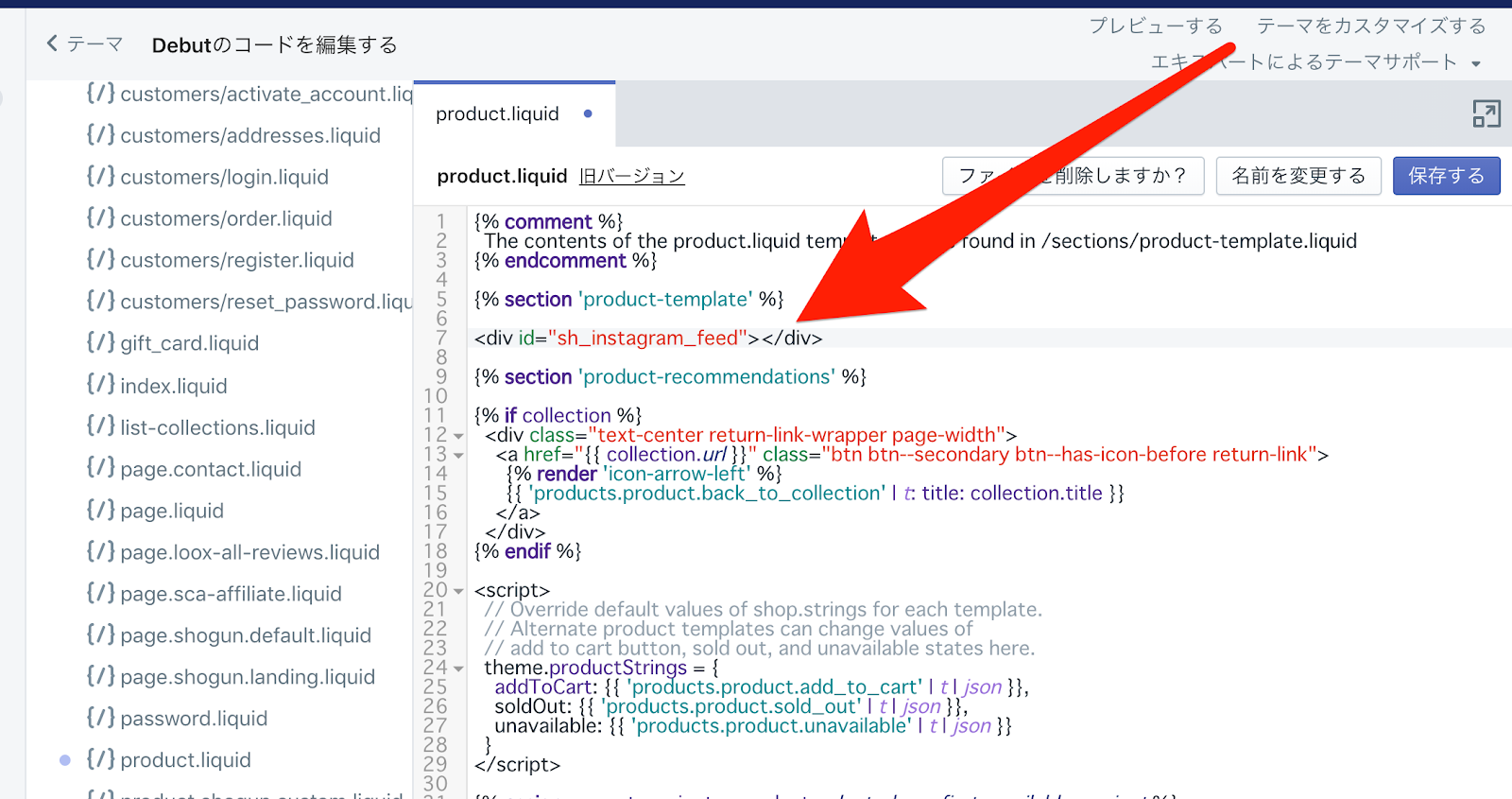Click liquid icon beside page.shogun.default.liquid
Image resolution: width=1512 pixels, height=799 pixels.
pos(100,634)
